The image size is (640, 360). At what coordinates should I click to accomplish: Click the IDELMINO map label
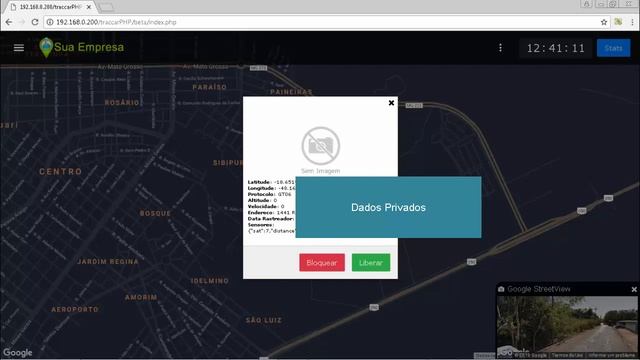click(x=210, y=281)
